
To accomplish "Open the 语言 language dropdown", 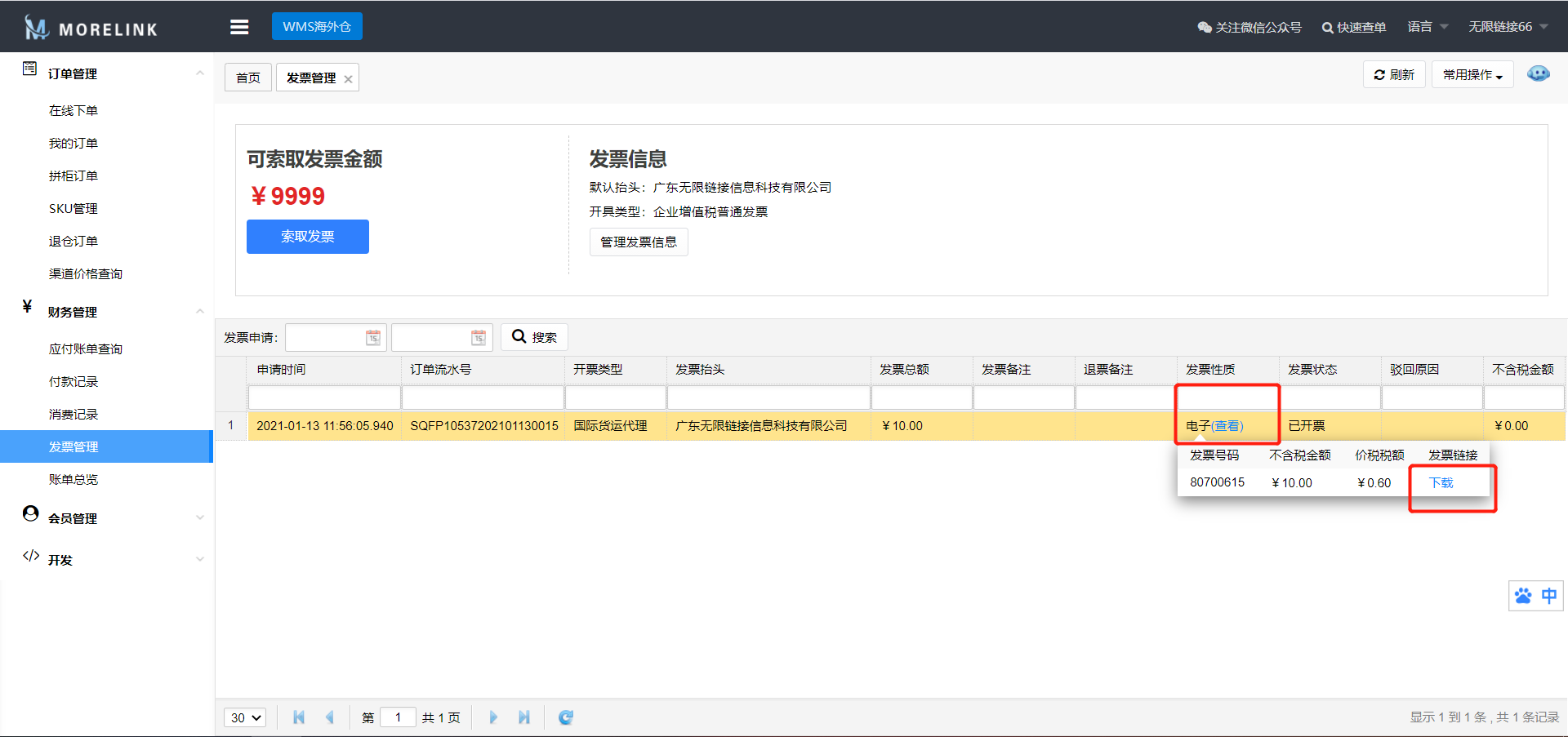I will [1427, 27].
